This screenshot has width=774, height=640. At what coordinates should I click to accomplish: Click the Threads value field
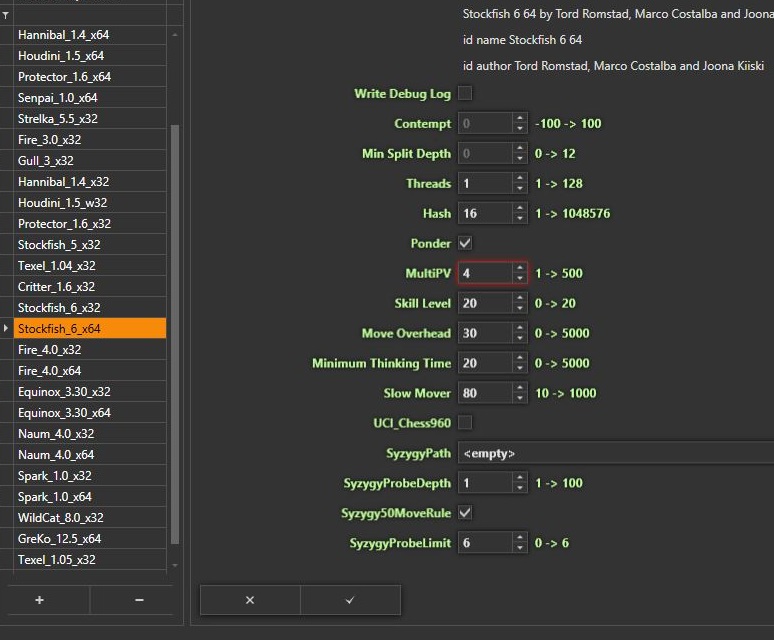coord(486,184)
